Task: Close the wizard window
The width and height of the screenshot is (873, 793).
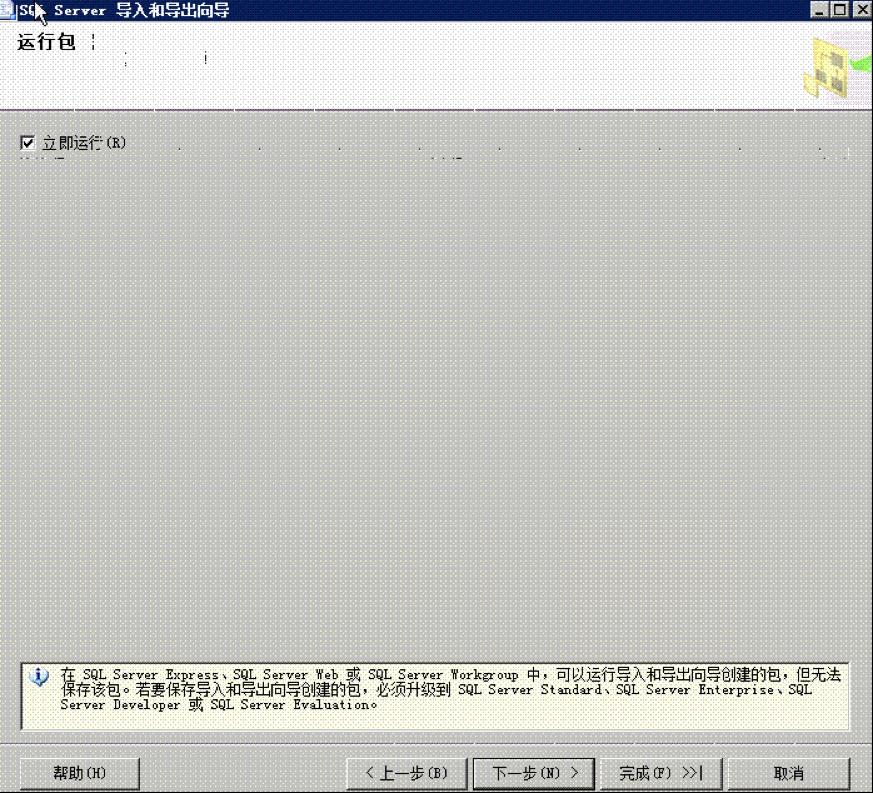Action: click(x=861, y=9)
